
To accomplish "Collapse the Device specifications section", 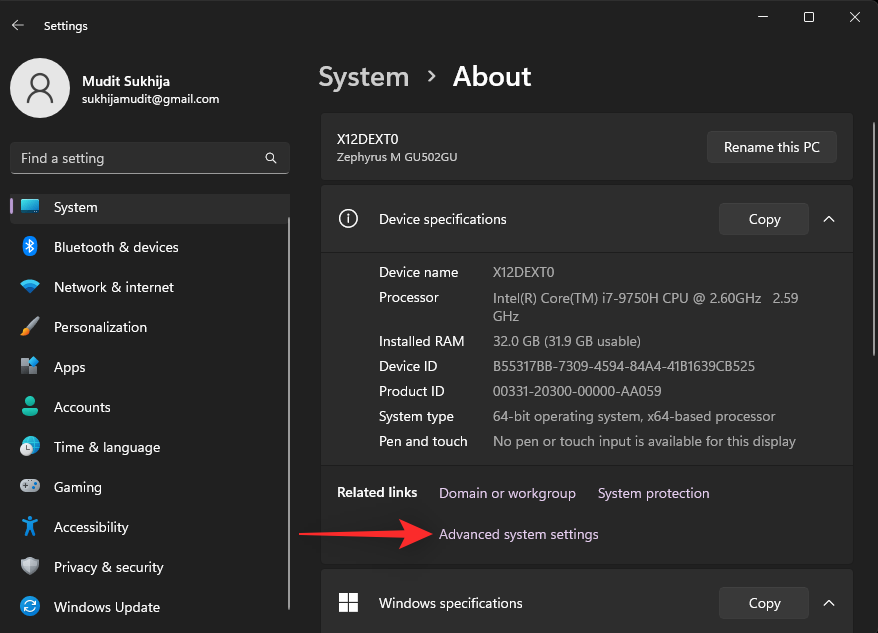I will tap(829, 219).
